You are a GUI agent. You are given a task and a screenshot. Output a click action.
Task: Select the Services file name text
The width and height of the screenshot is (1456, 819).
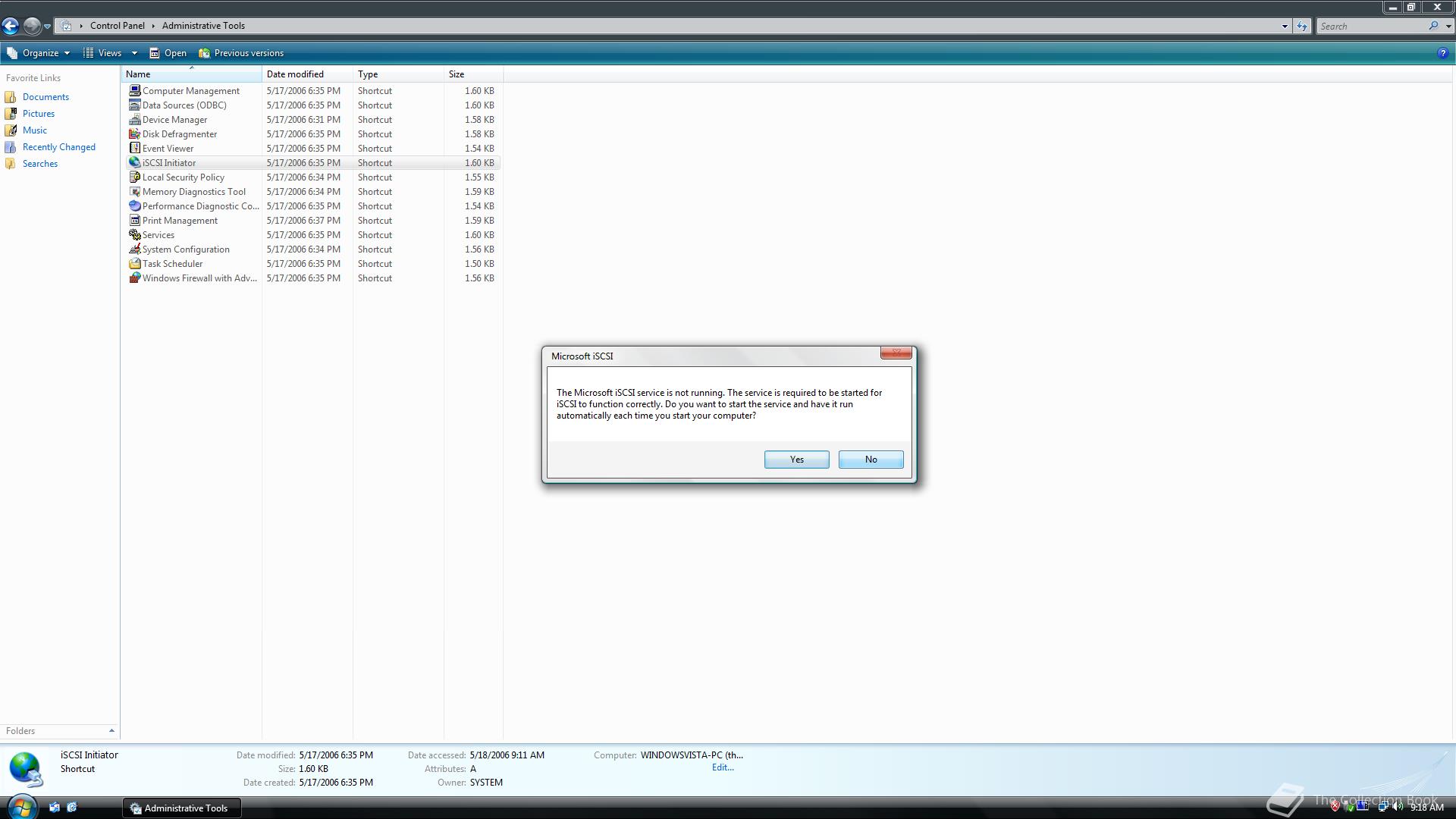158,235
